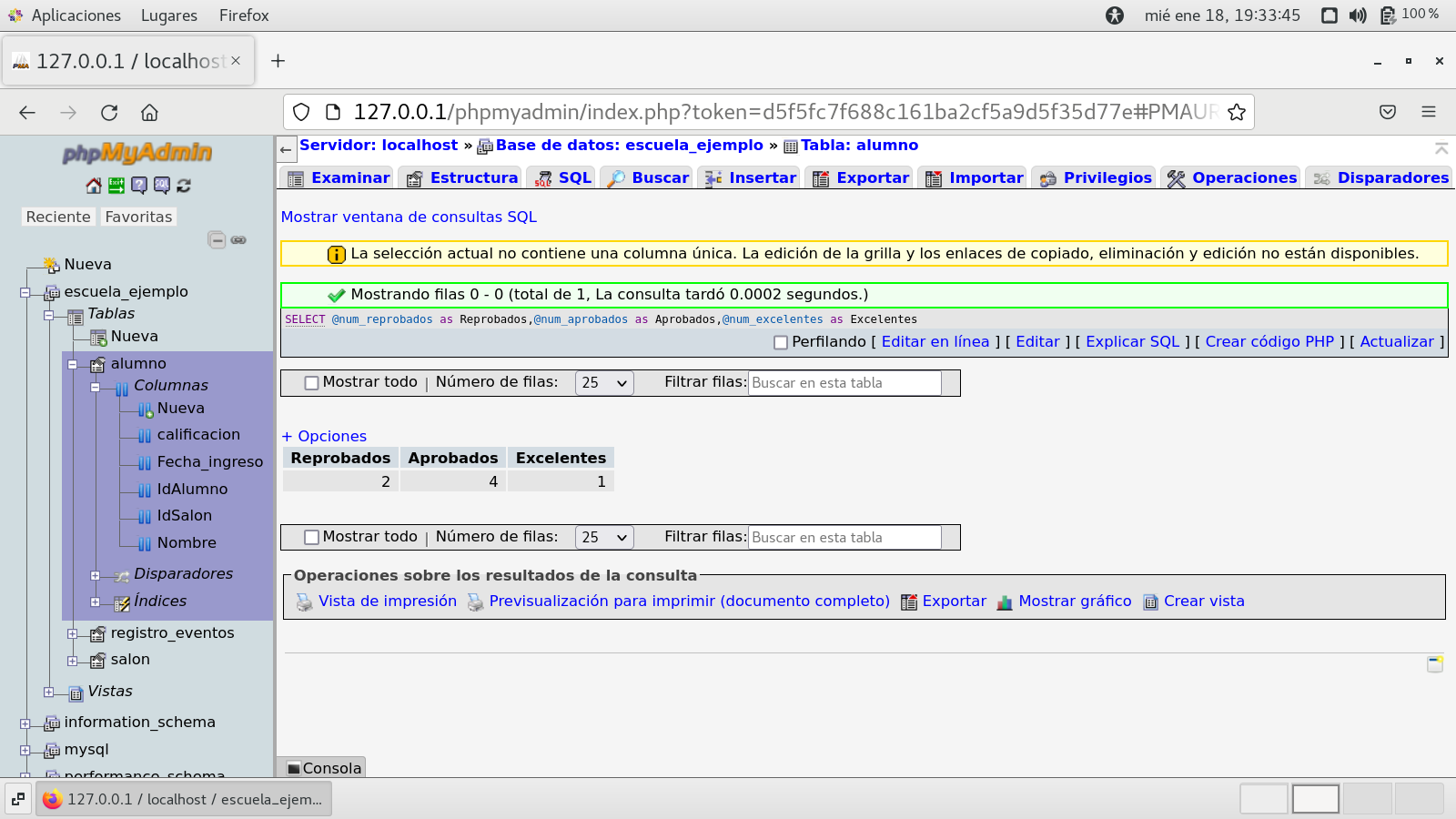
Task: Switch to the Estructura tab
Action: point(463,178)
